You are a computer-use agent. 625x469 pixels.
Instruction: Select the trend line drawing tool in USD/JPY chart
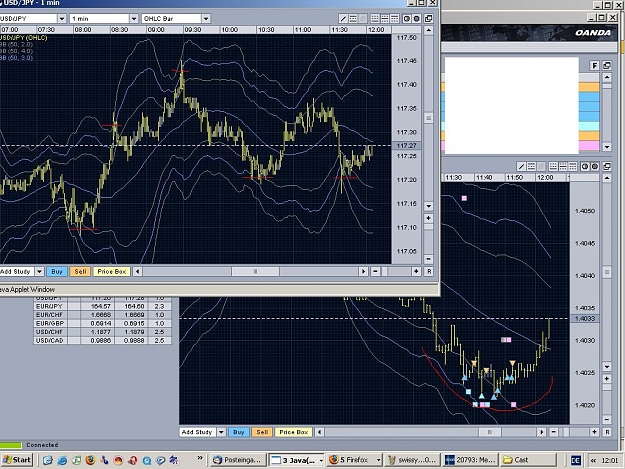coord(343,19)
